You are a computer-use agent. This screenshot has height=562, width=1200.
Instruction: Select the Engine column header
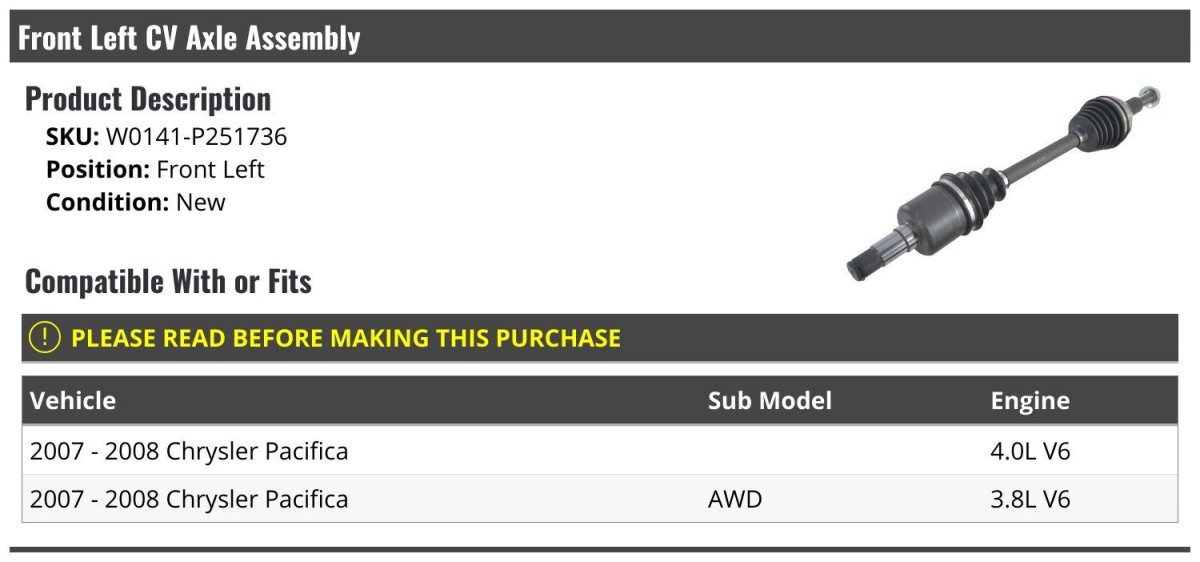coord(1030,401)
